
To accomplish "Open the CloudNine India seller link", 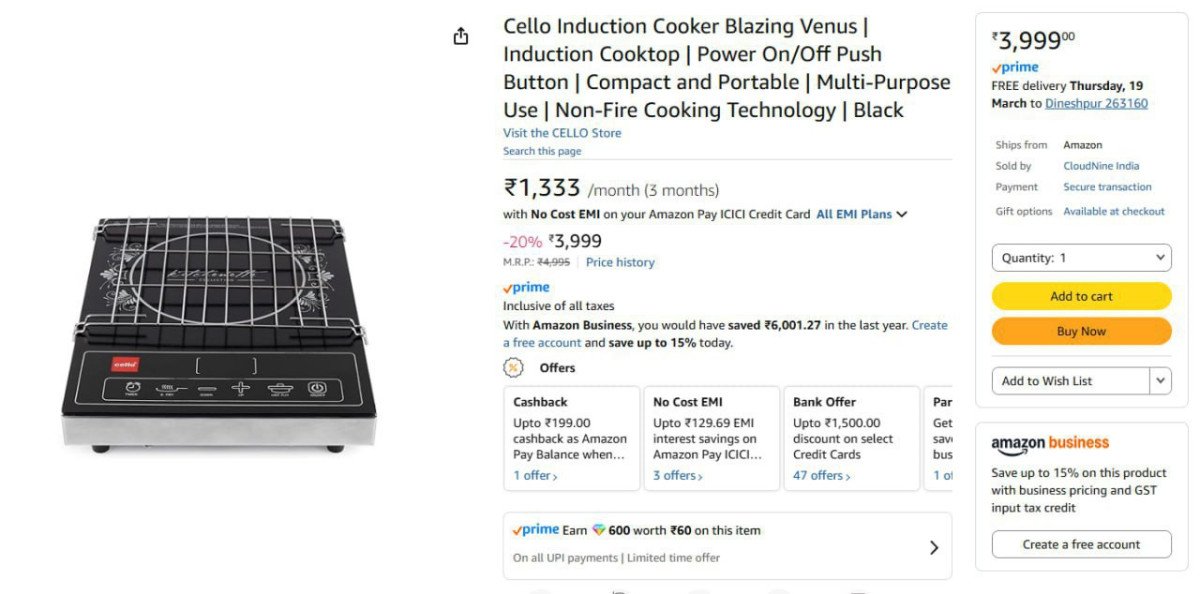I will 1101,165.
